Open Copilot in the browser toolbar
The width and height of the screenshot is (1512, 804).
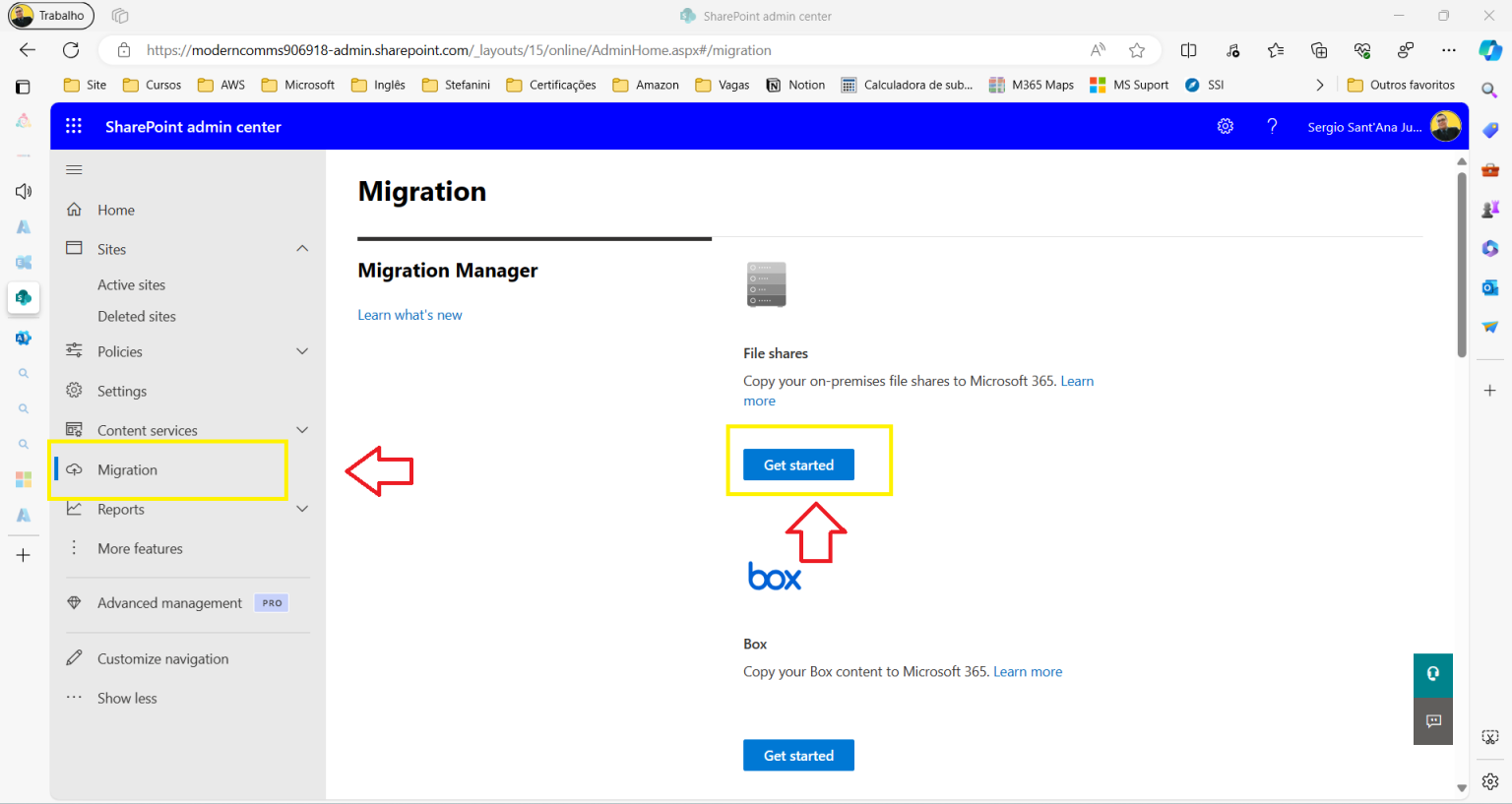pos(1489,50)
